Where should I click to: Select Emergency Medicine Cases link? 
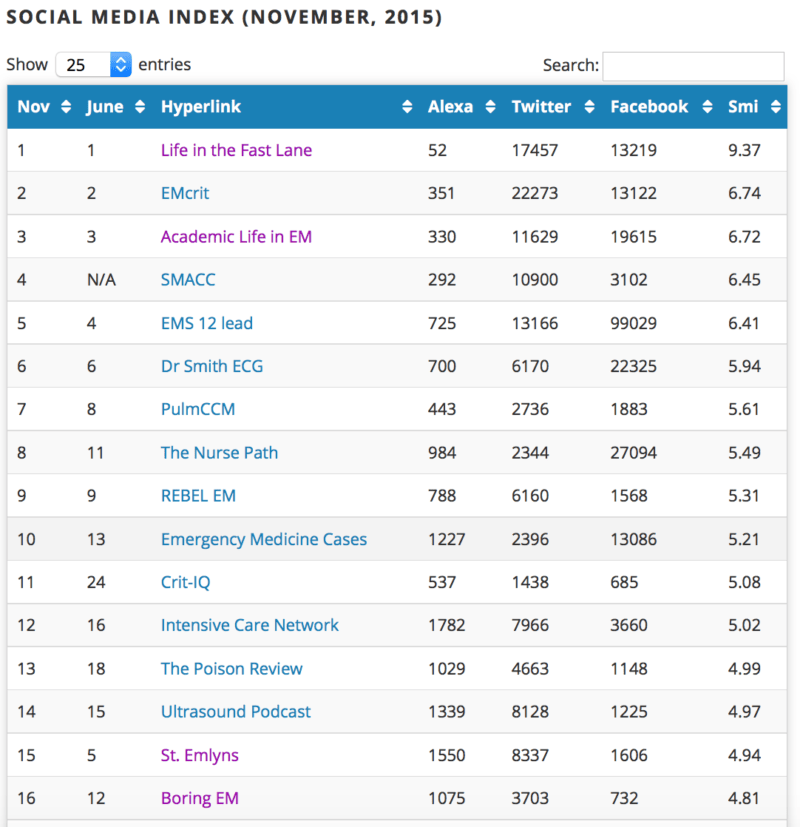coord(264,539)
